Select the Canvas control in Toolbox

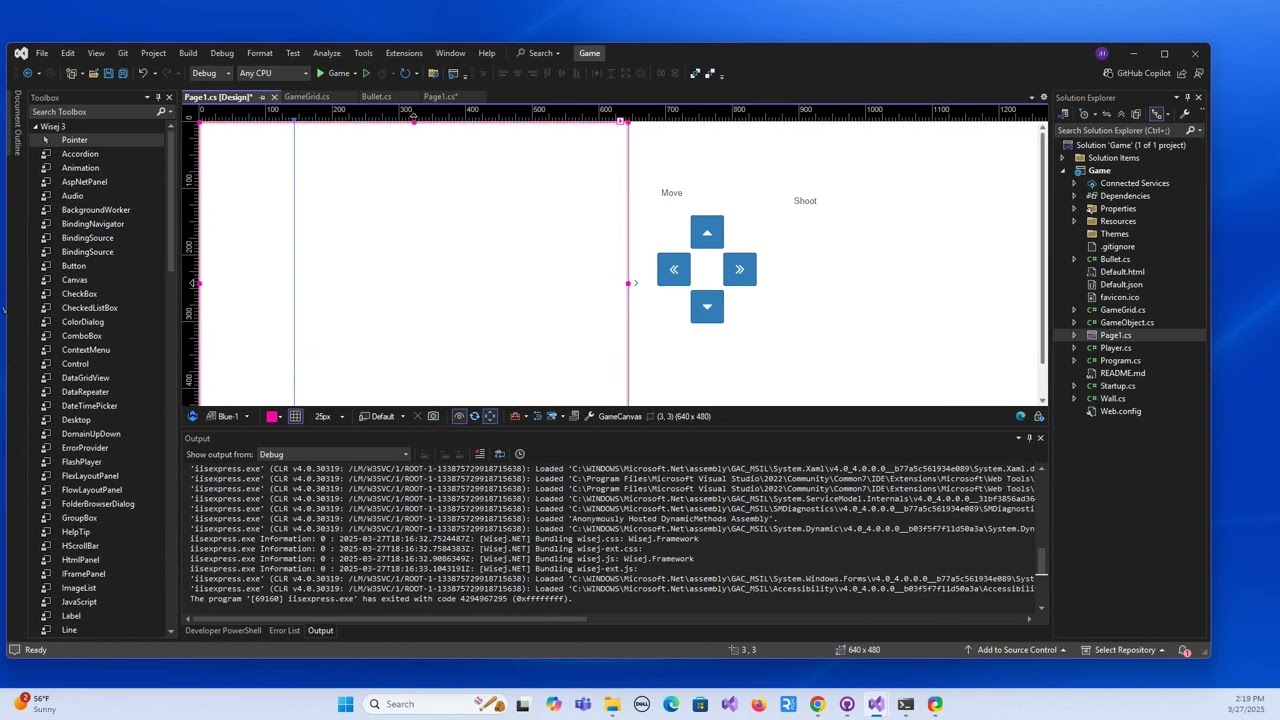click(75, 280)
